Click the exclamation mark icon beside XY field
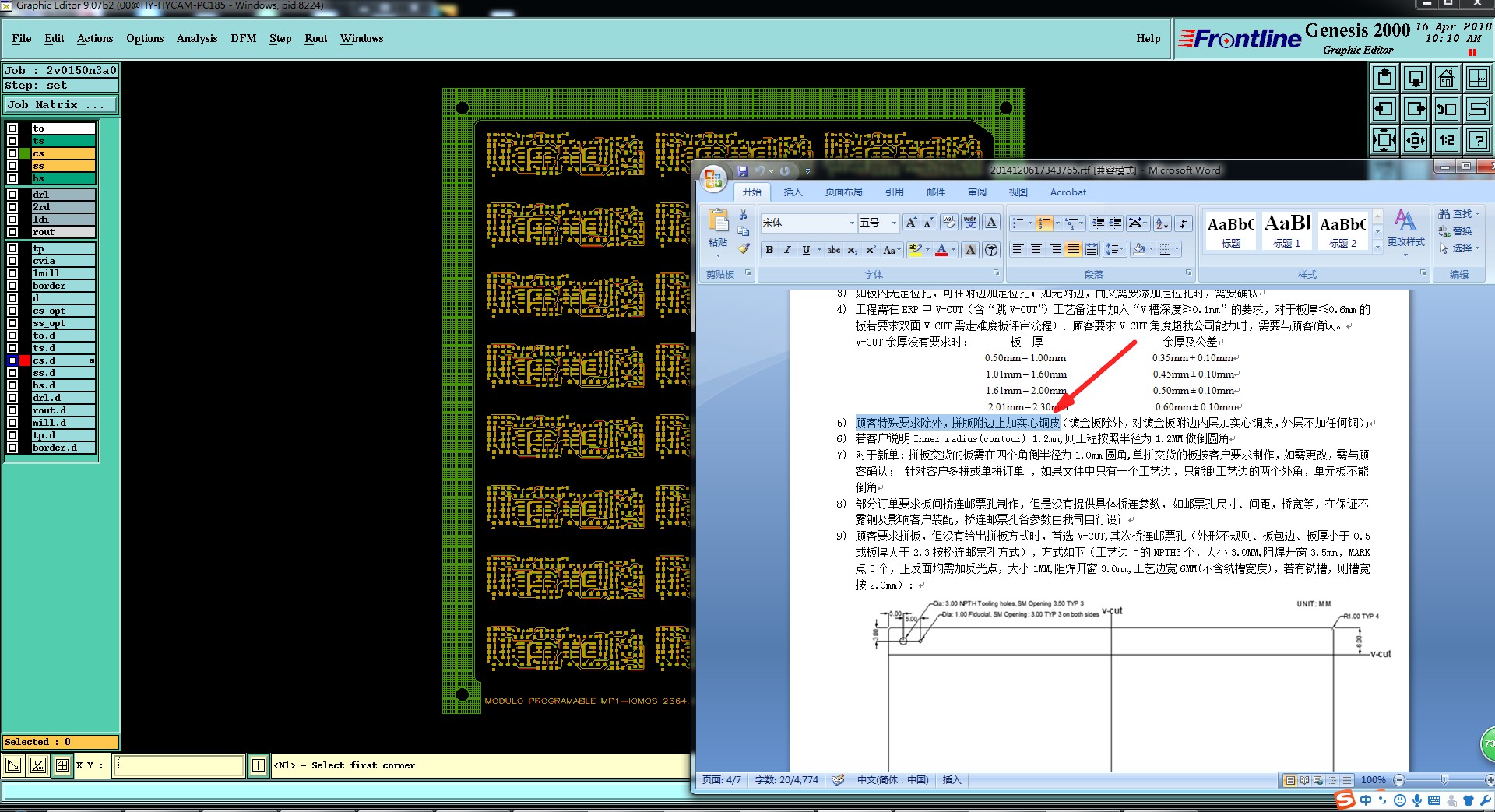Viewport: 1495px width, 812px height. point(259,765)
